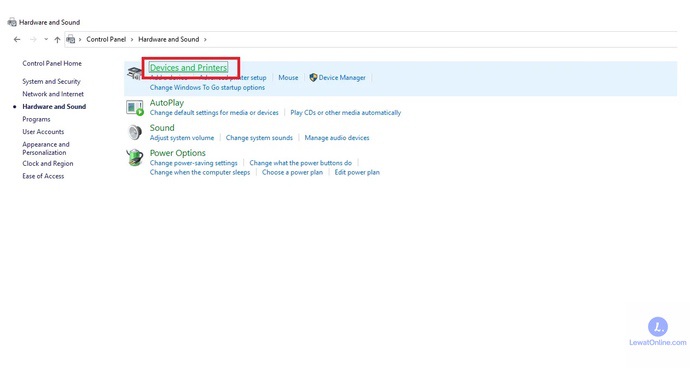Open Edit power plan
Viewport: 700px width, 378px height.
click(357, 172)
